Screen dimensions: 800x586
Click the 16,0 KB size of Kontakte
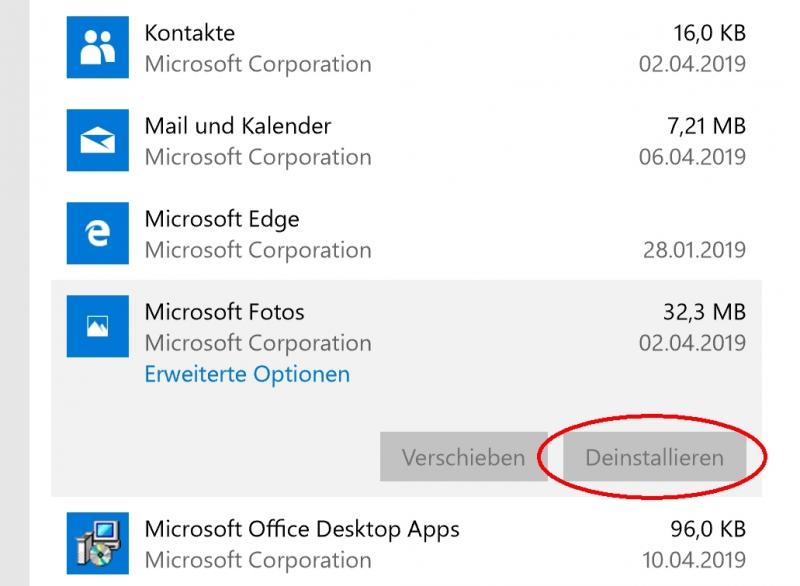709,33
